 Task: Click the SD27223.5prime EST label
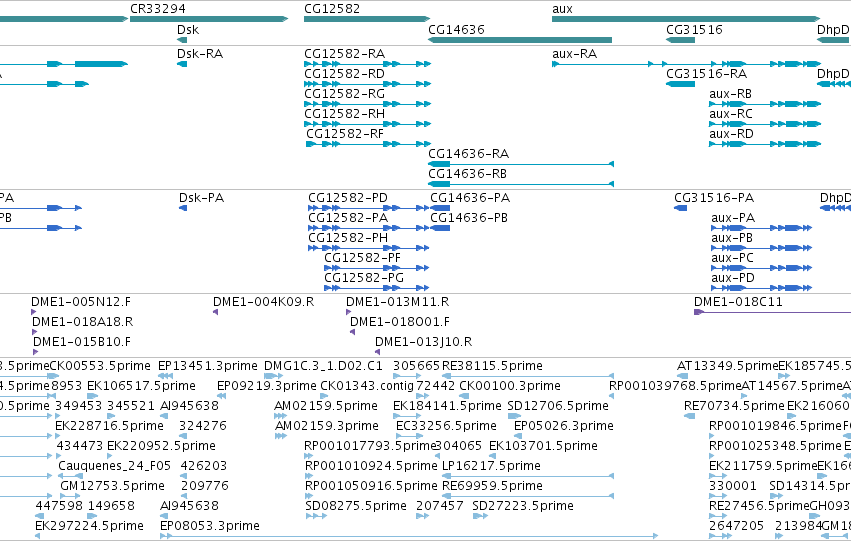(x=523, y=507)
